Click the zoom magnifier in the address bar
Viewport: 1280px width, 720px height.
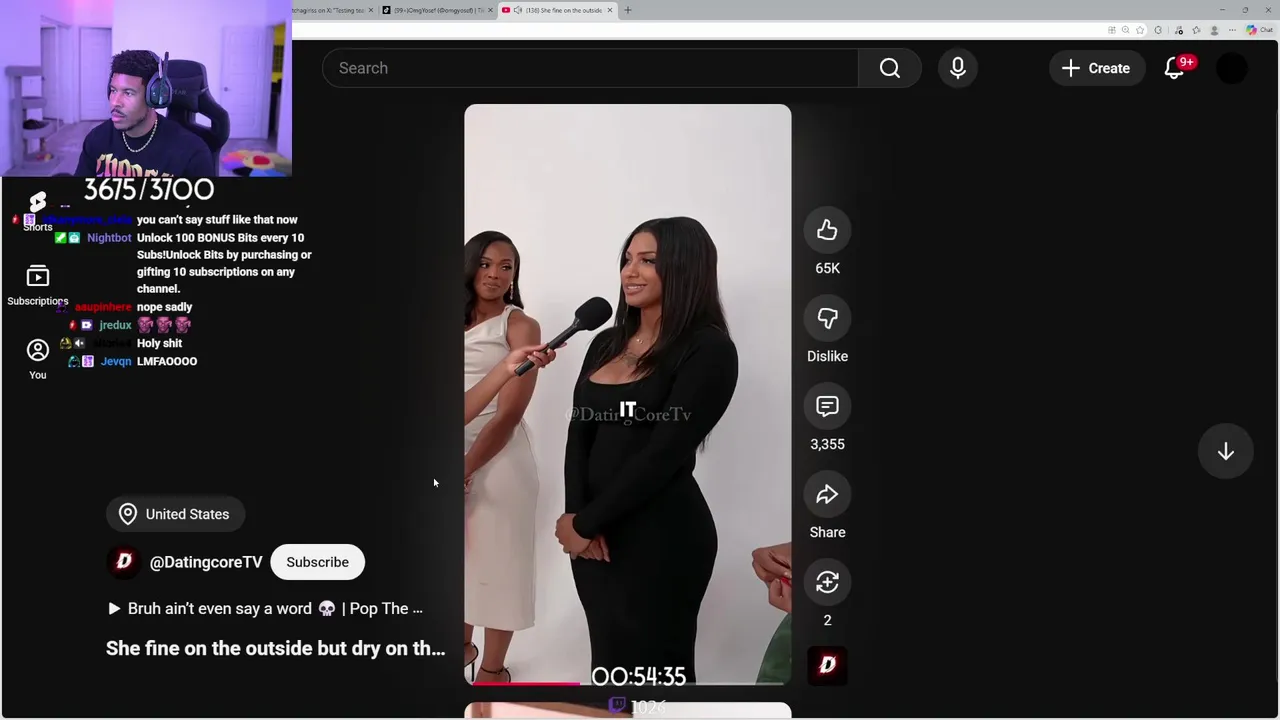pos(1126,30)
